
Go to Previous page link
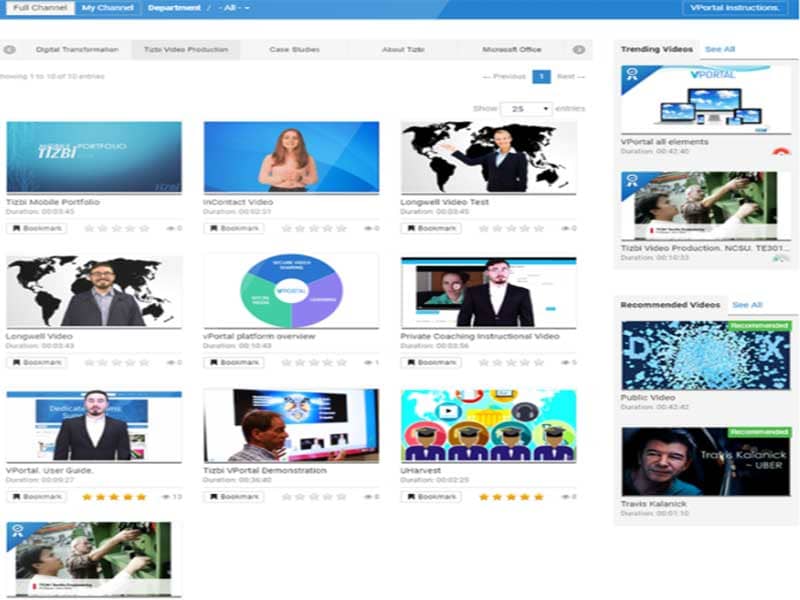point(504,77)
